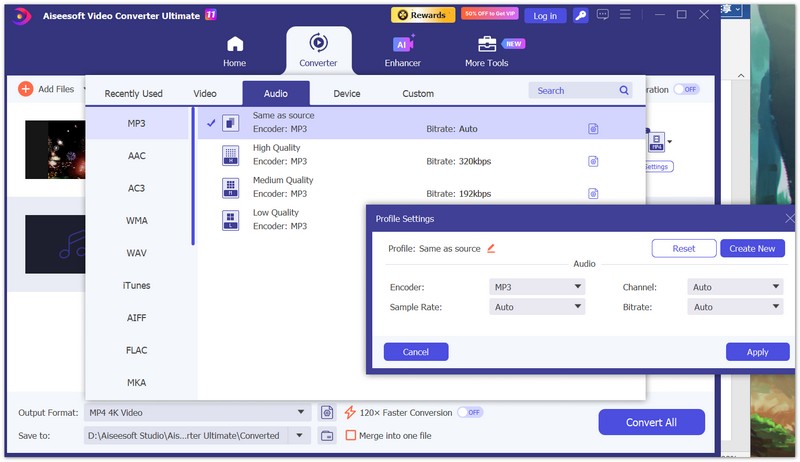Open the MP4 output format icon
The width and height of the screenshot is (800, 462).
(x=657, y=142)
